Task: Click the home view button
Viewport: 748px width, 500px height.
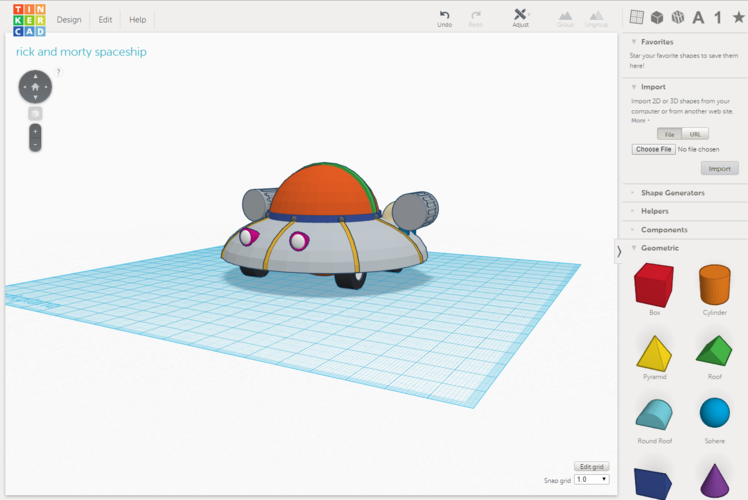Action: pyautogui.click(x=35, y=87)
